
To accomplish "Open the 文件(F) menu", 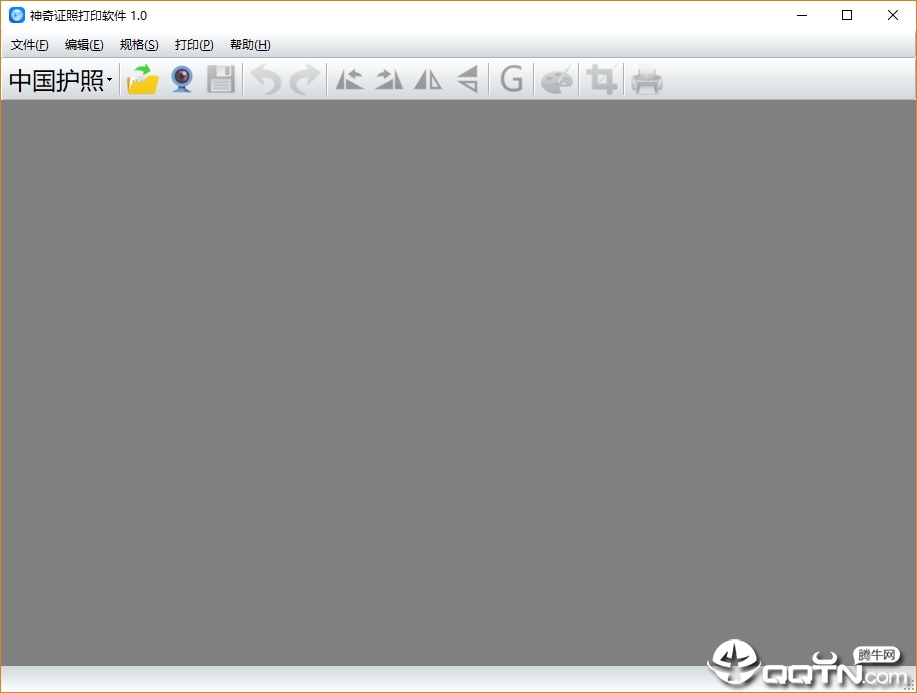I will tap(29, 45).
